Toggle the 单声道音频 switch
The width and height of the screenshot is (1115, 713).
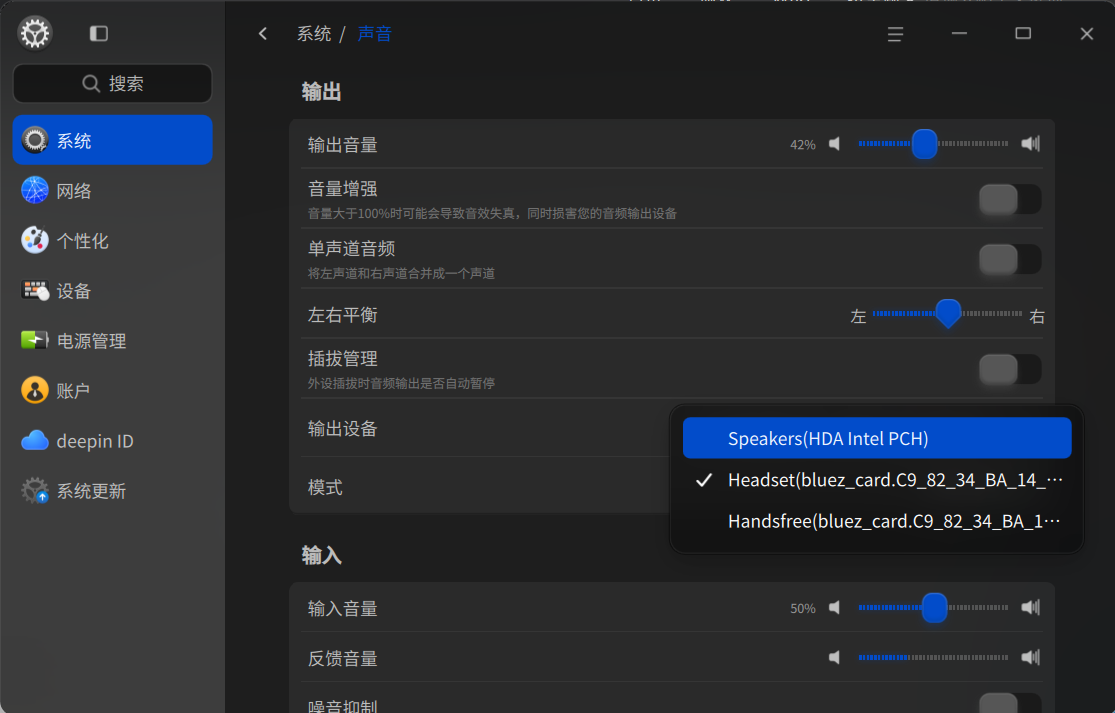[x=1010, y=259]
